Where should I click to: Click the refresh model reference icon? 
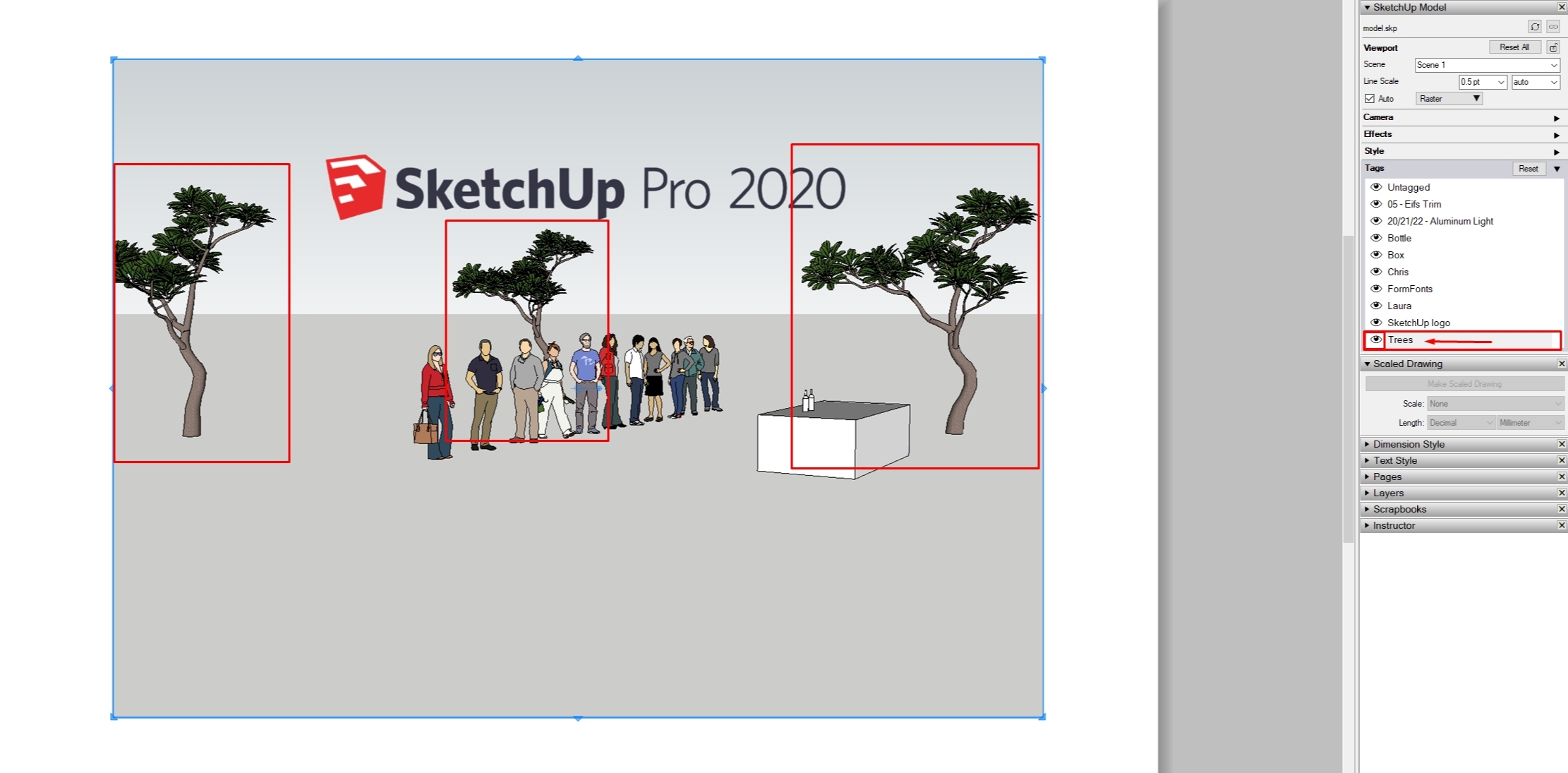coord(1534,27)
